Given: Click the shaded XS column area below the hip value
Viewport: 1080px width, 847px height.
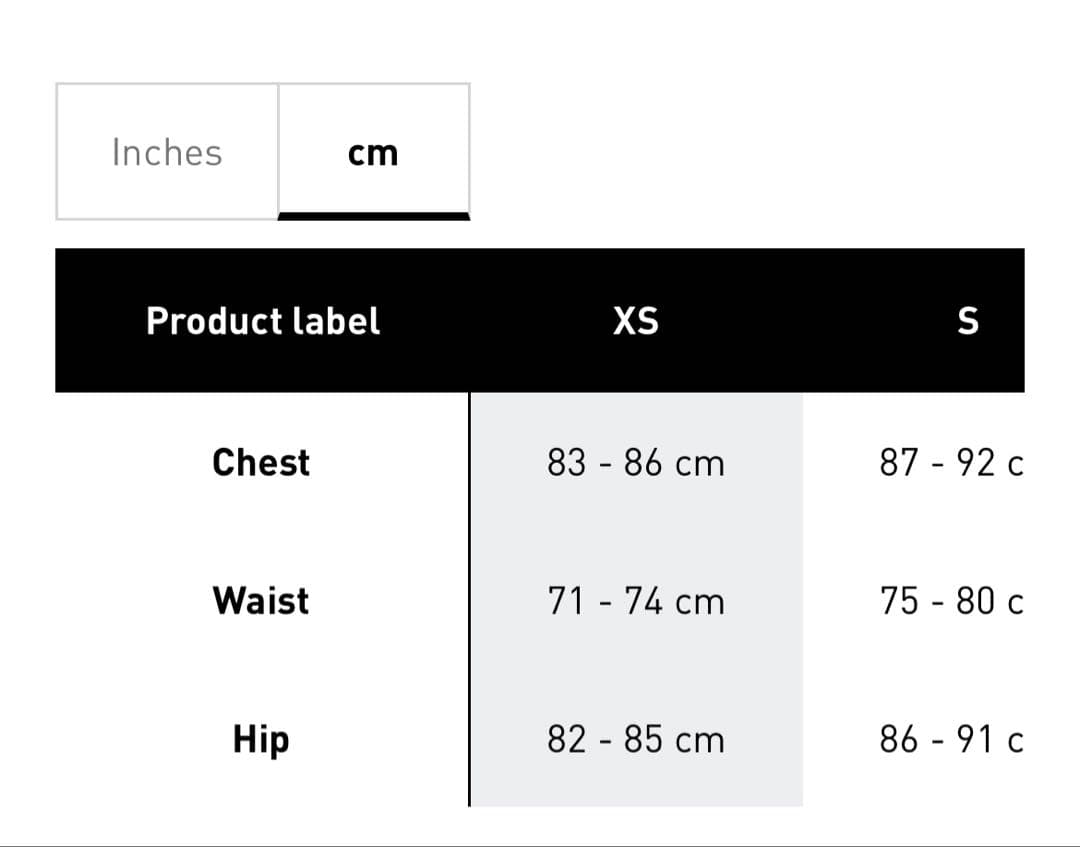Looking at the screenshot, I should point(636,787).
